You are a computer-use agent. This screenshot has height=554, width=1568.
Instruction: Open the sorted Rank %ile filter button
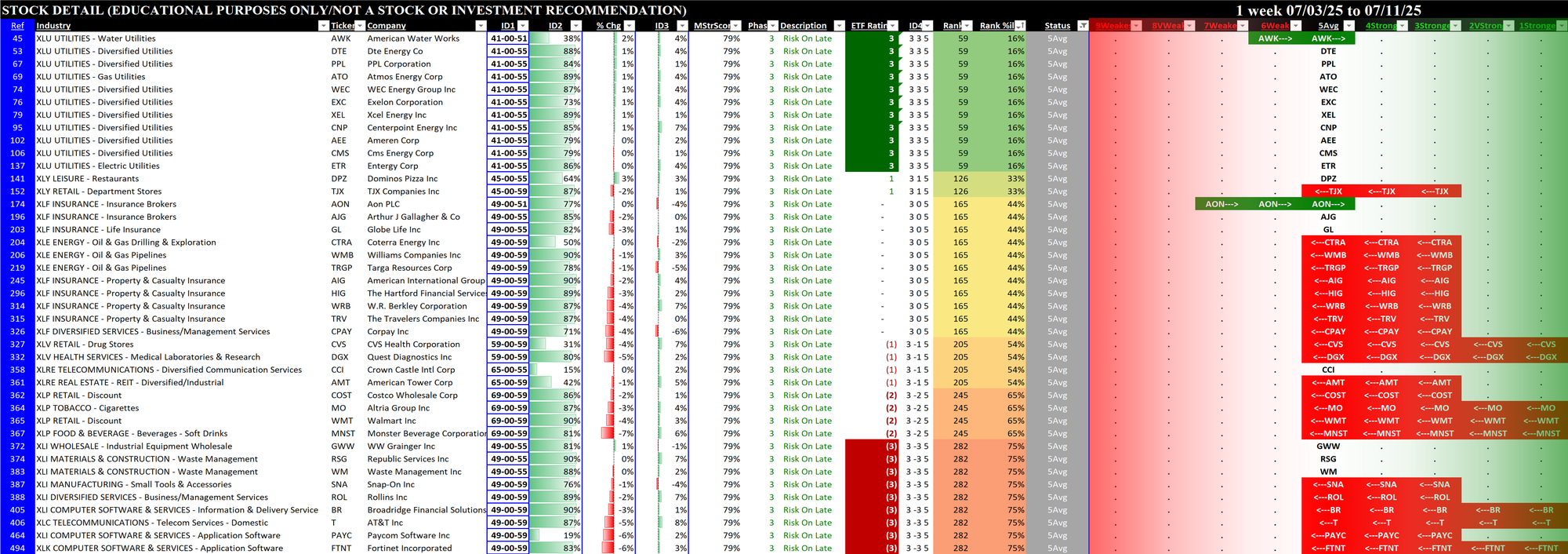coord(1020,26)
